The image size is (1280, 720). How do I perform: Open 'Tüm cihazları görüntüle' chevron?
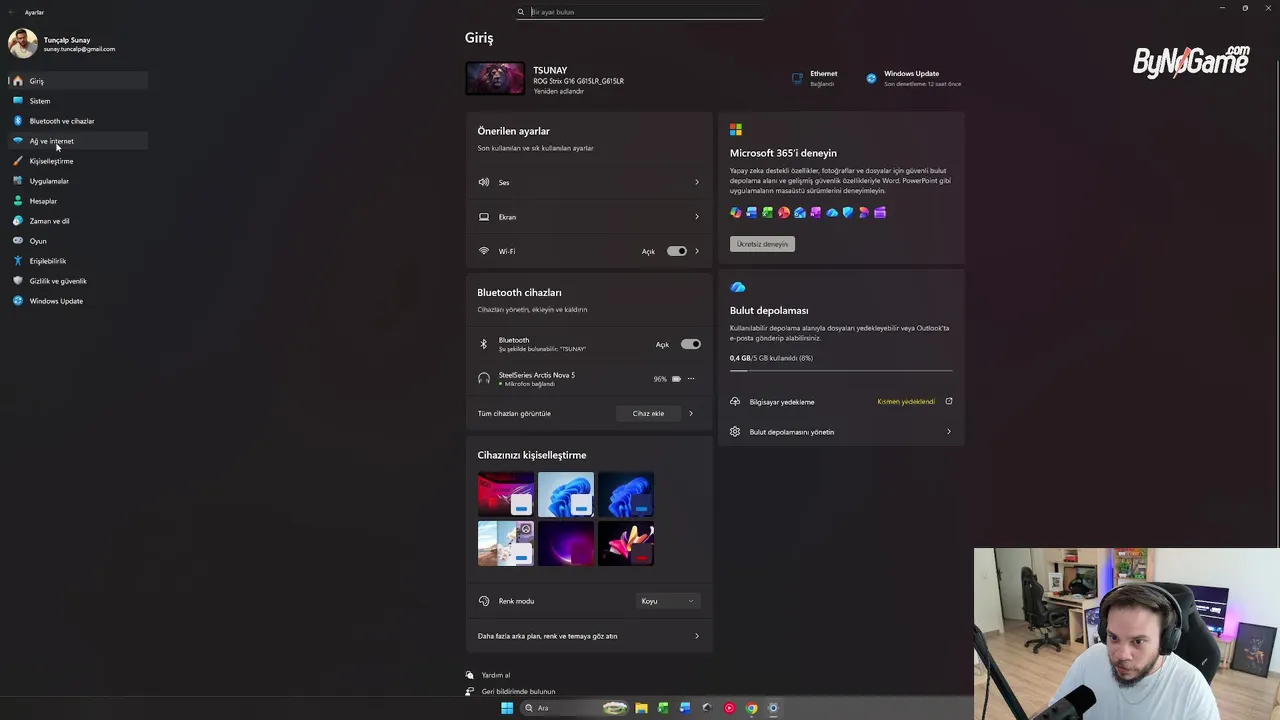pos(691,413)
